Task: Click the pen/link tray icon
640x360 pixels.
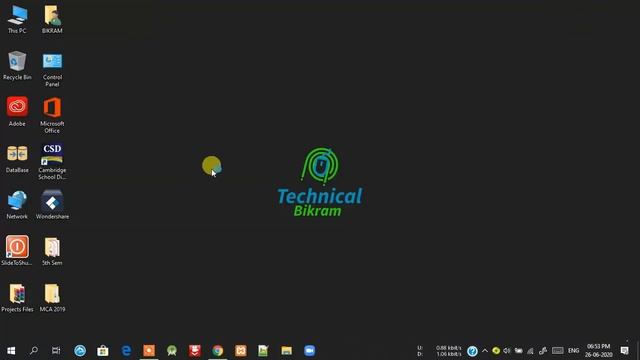Action: pyautogui.click(x=543, y=351)
